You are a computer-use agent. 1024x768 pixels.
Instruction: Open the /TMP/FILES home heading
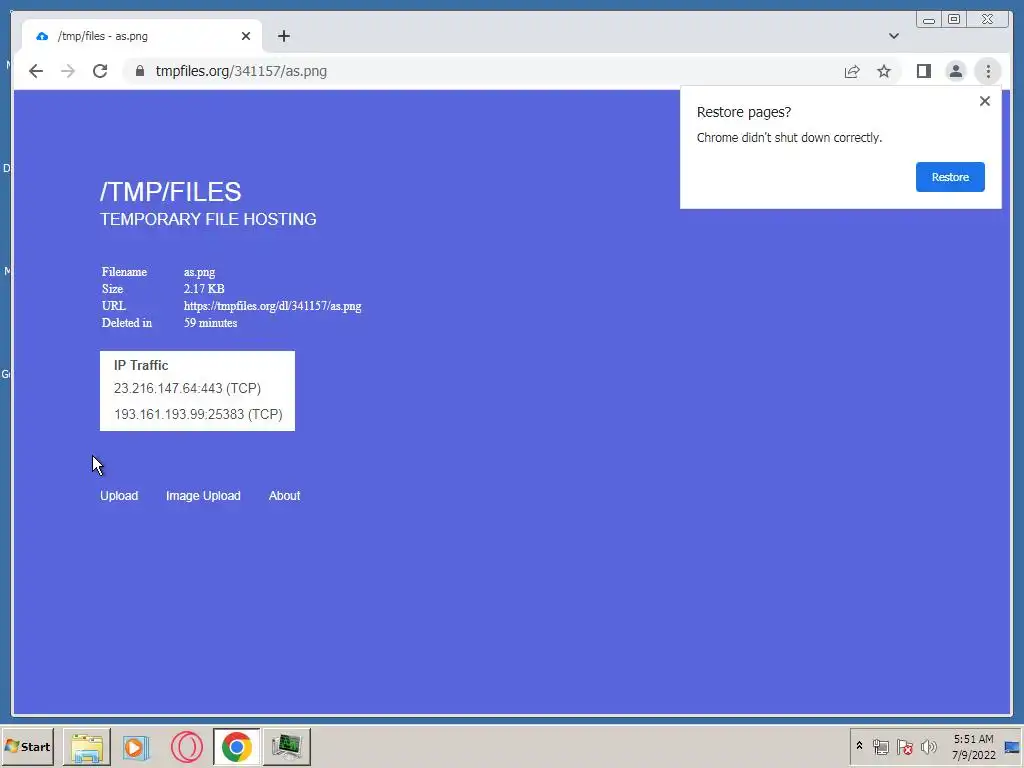click(x=170, y=192)
